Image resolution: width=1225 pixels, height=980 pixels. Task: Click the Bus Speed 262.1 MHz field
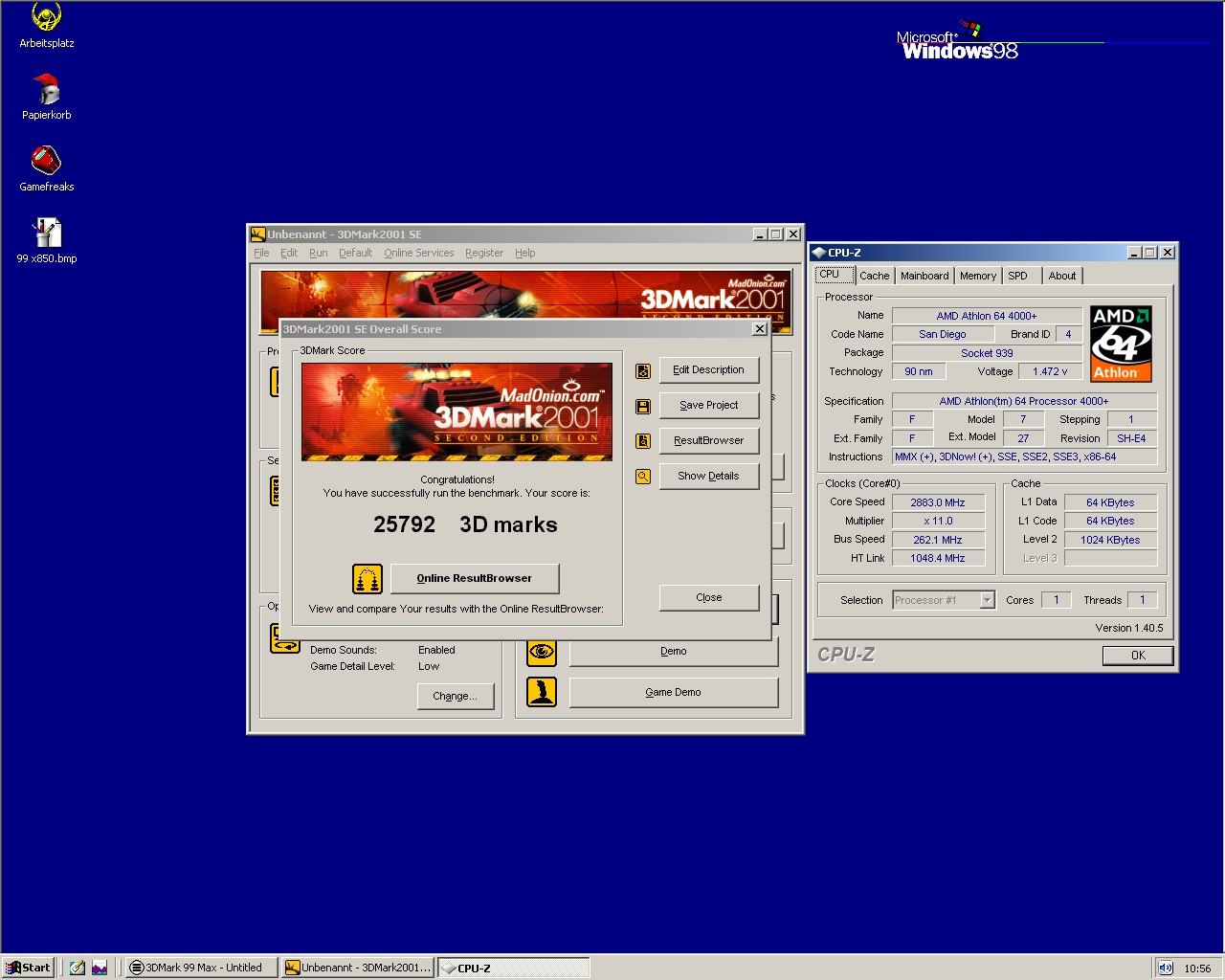[x=938, y=540]
